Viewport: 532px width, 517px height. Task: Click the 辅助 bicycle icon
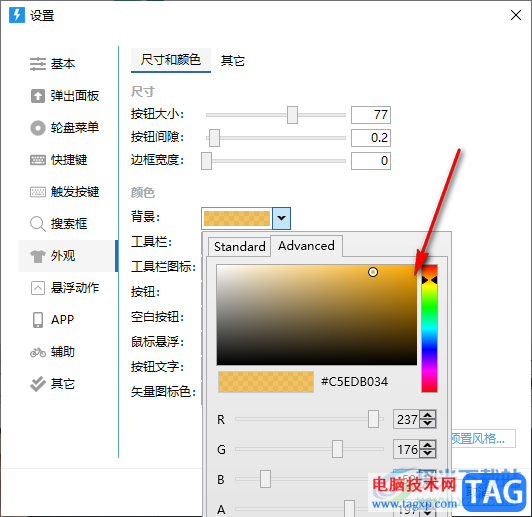(x=38, y=352)
